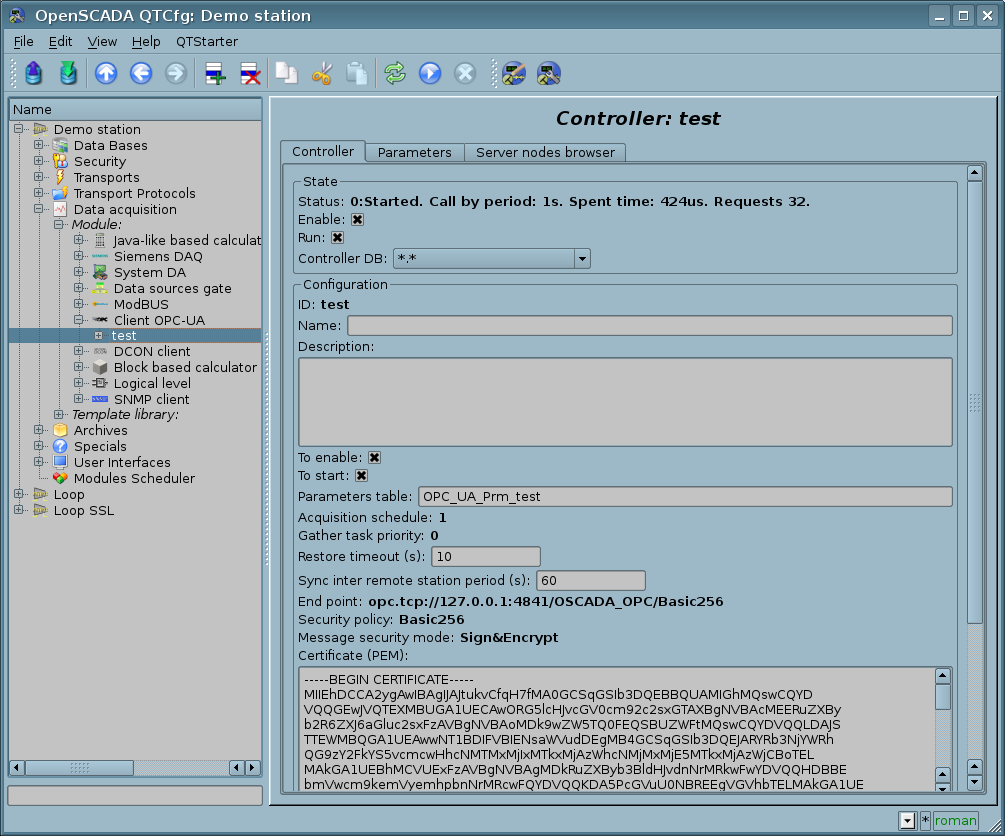Uncheck the Enable checkbox in State
The height and width of the screenshot is (836, 1005).
click(357, 219)
